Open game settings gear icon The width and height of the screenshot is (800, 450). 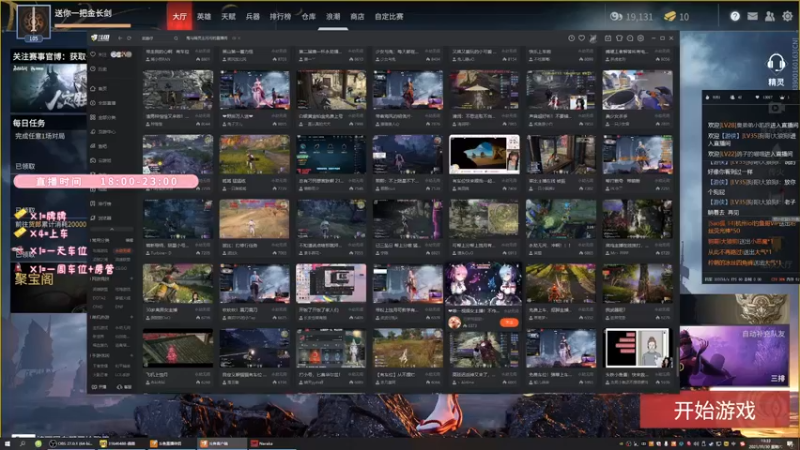(x=788, y=16)
